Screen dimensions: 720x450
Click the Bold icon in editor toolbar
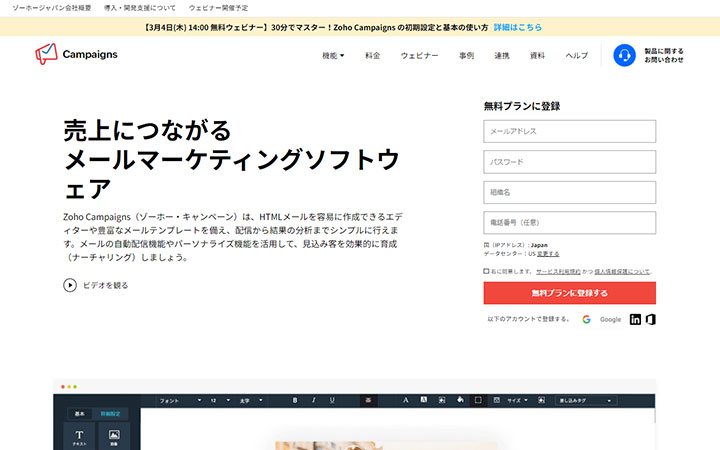(296, 400)
